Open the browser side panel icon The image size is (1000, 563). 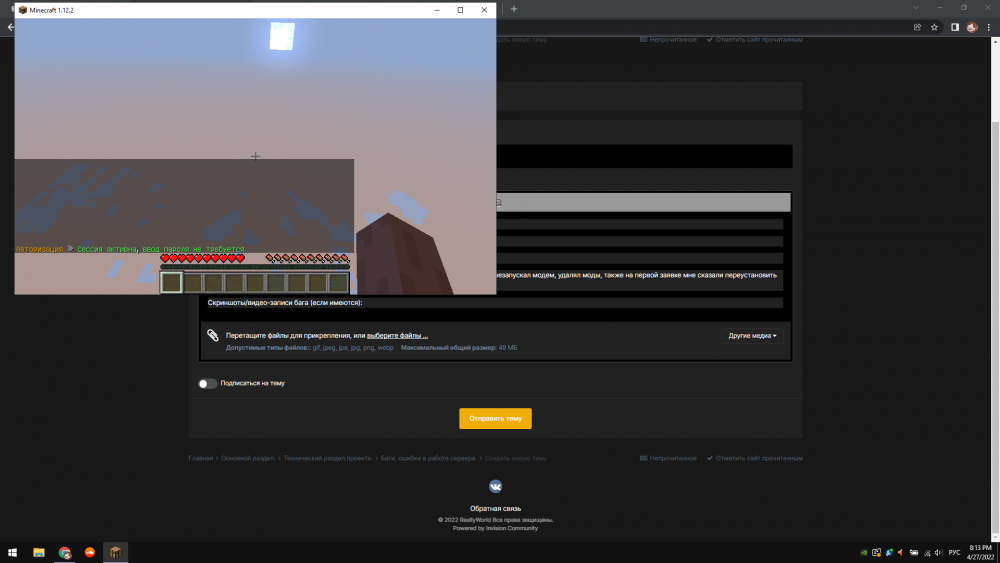coord(955,27)
